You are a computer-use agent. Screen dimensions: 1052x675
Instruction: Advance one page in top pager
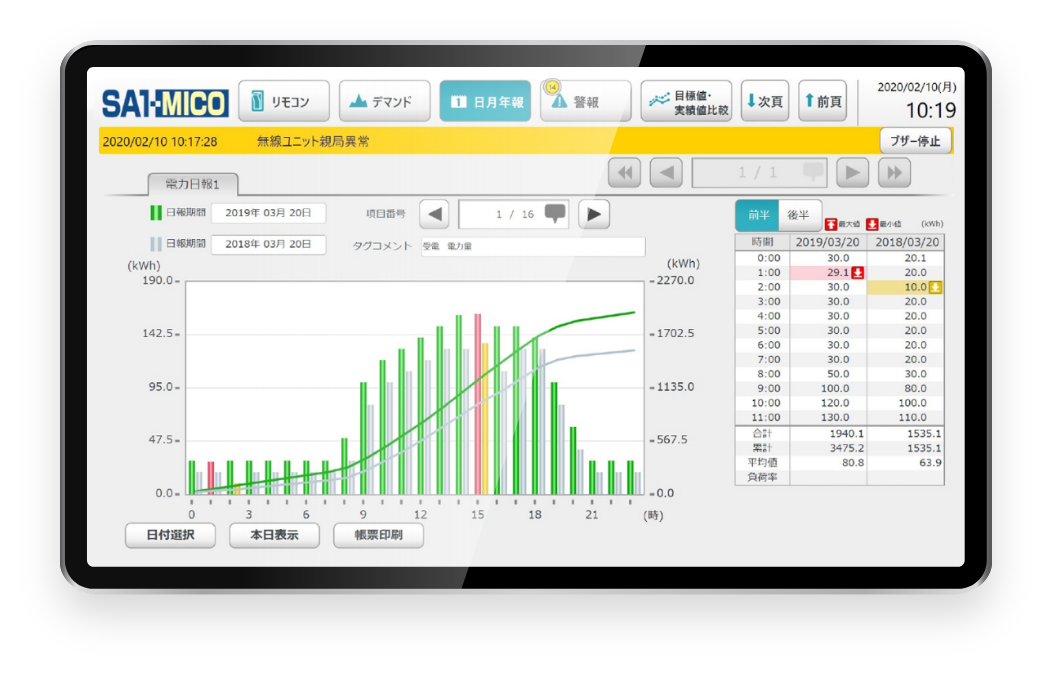(x=853, y=172)
